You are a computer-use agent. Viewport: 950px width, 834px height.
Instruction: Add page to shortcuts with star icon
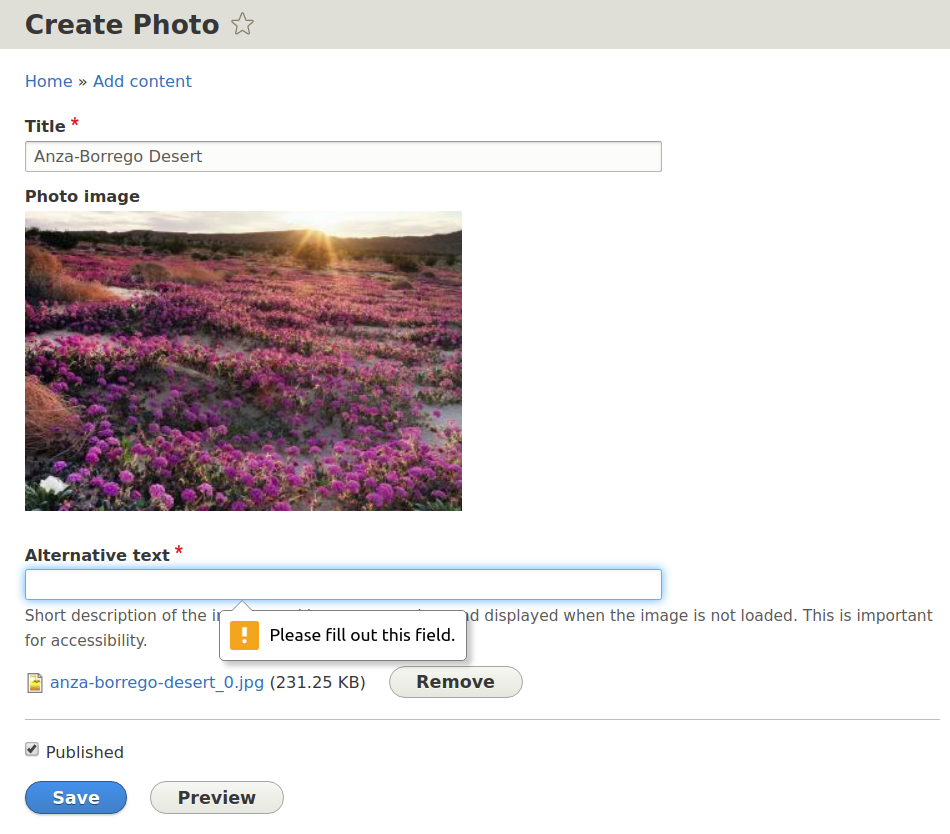[x=242, y=24]
